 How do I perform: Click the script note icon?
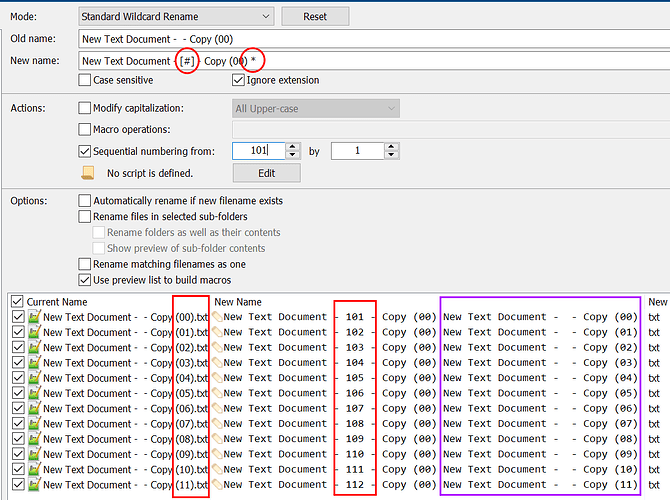pos(88,173)
